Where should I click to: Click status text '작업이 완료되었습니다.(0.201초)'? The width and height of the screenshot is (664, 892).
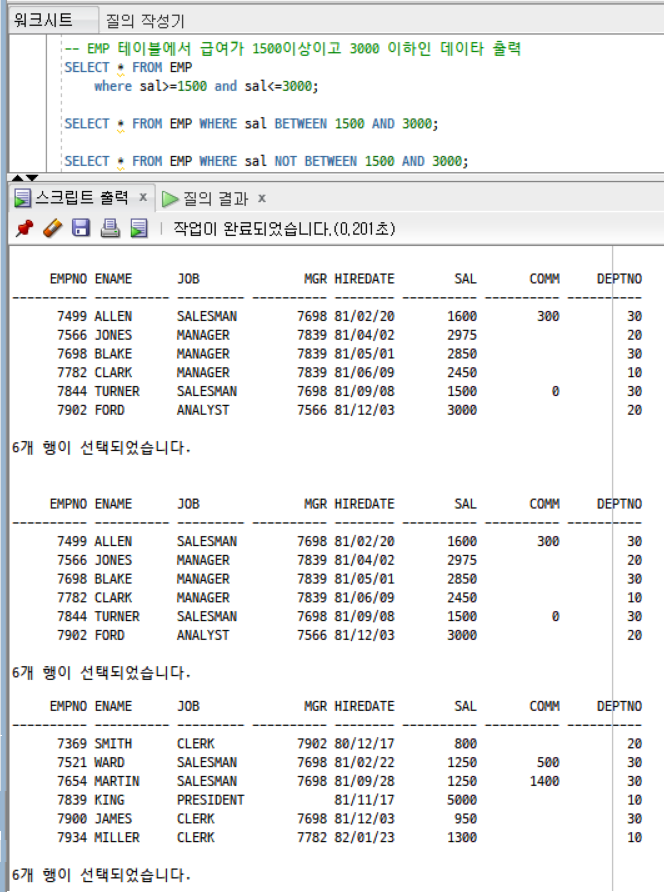284,229
